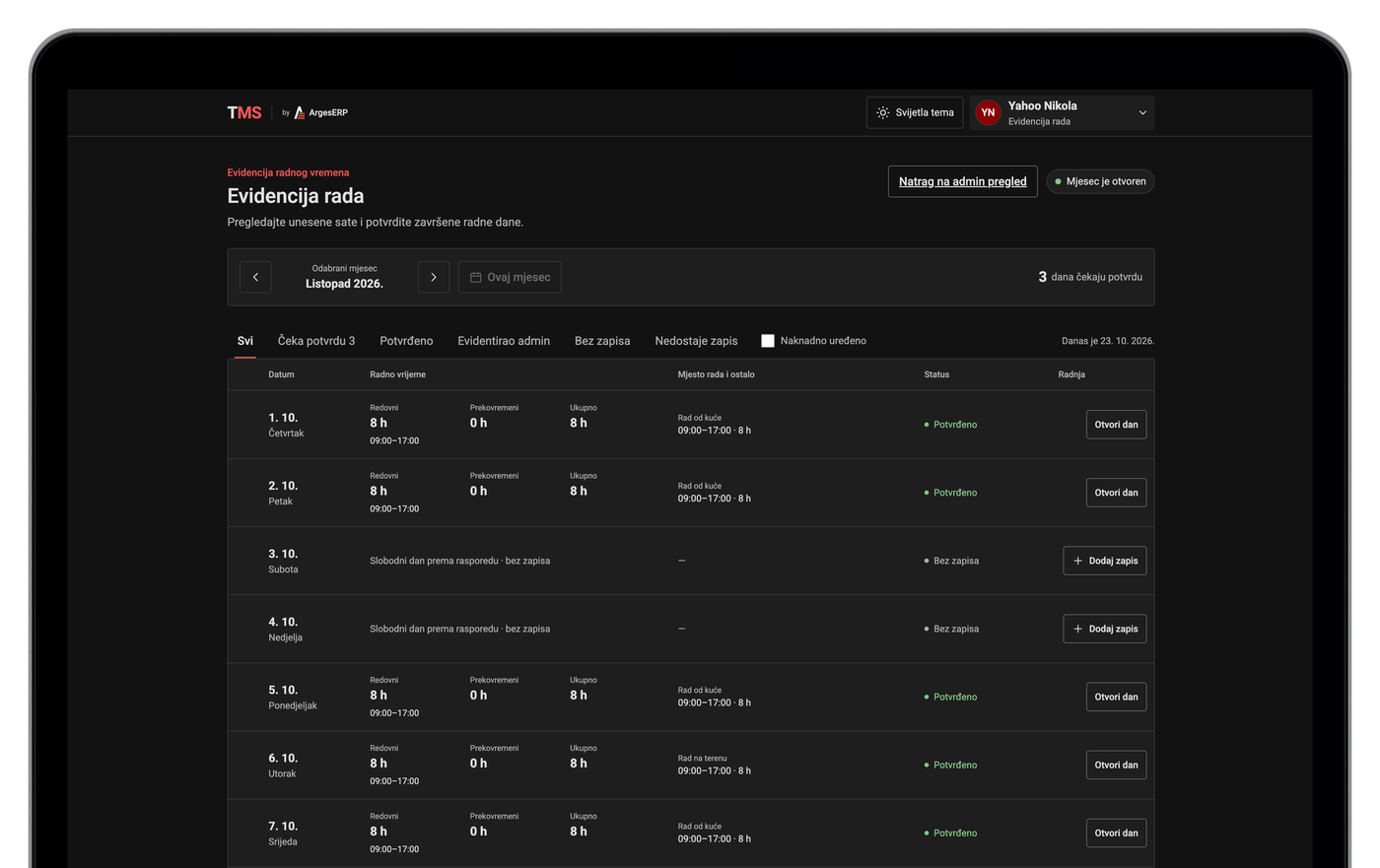Open day 1. 10. with Otvori dan

click(x=1116, y=425)
